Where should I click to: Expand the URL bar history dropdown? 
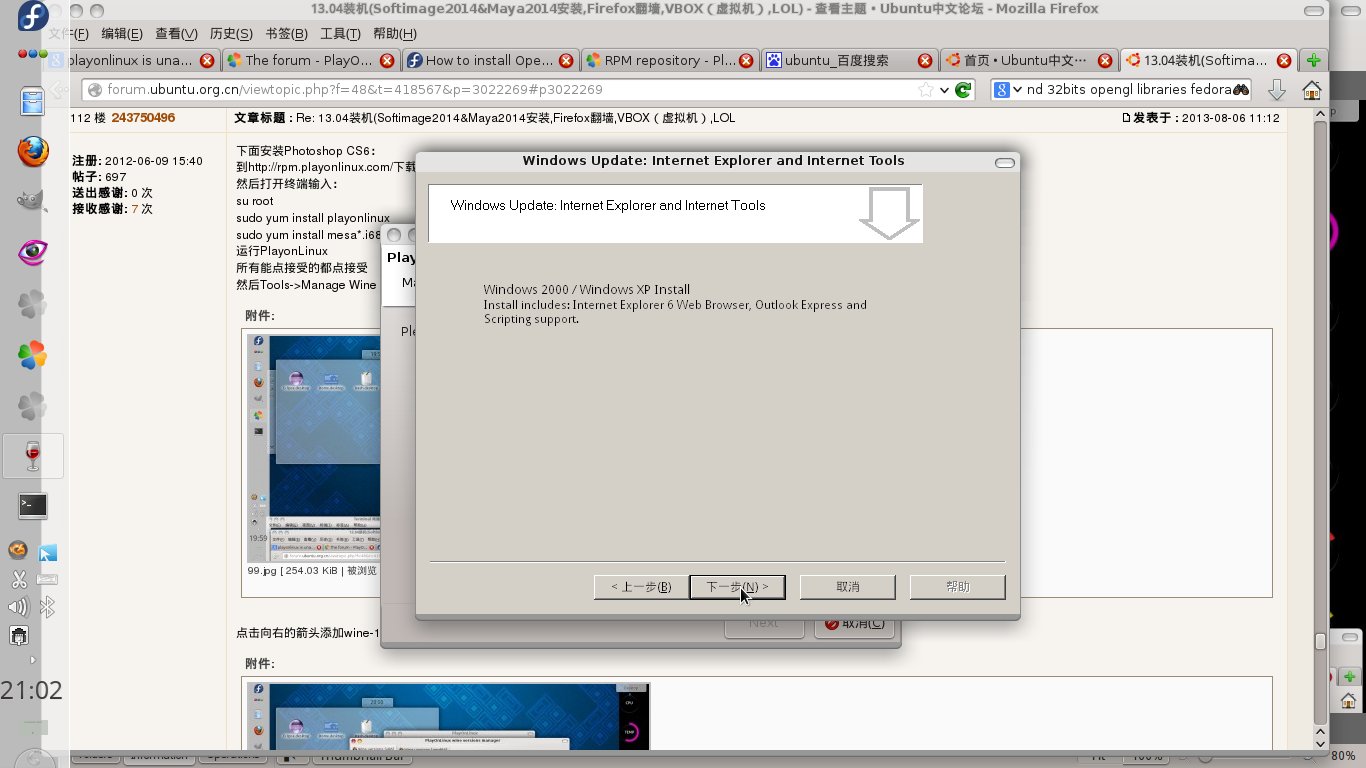[944, 90]
